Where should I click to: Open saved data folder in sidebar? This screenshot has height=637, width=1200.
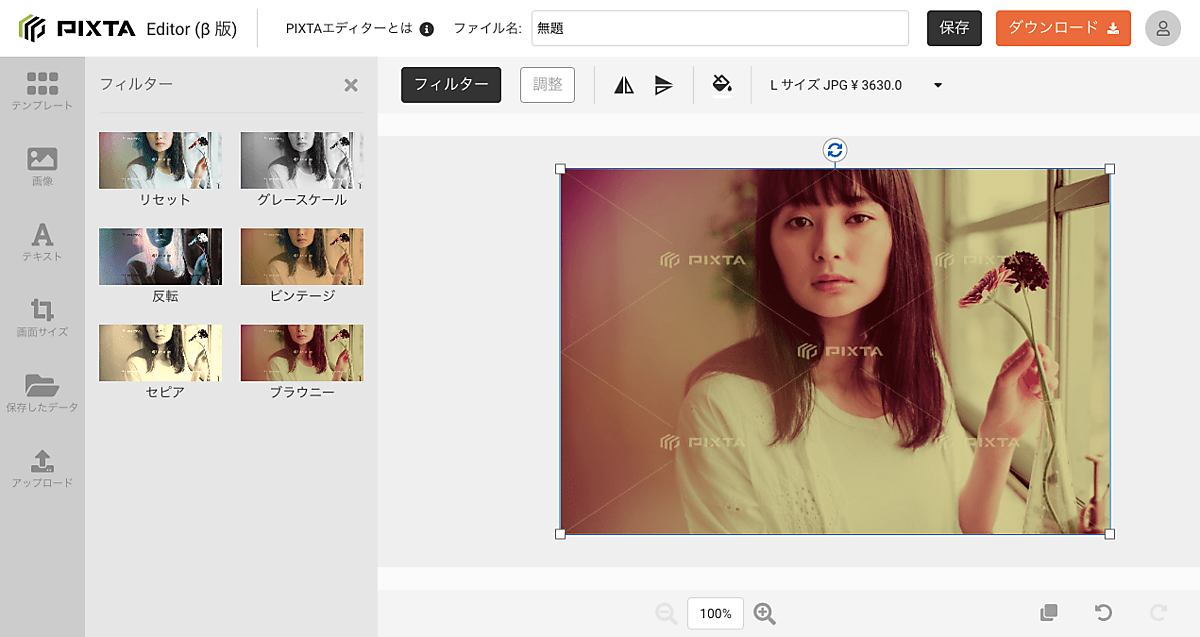42,393
